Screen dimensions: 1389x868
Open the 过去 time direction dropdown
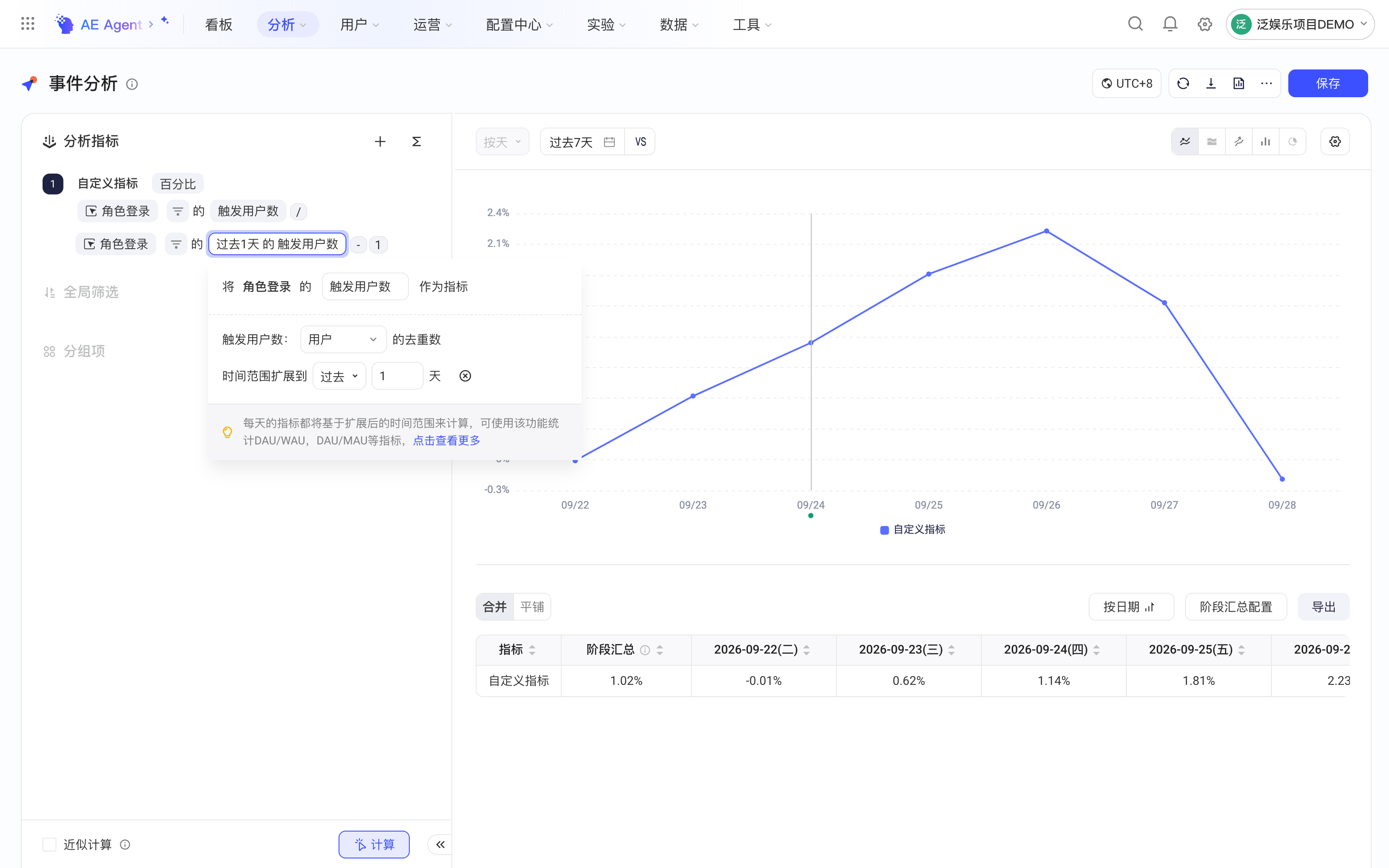tap(339, 376)
